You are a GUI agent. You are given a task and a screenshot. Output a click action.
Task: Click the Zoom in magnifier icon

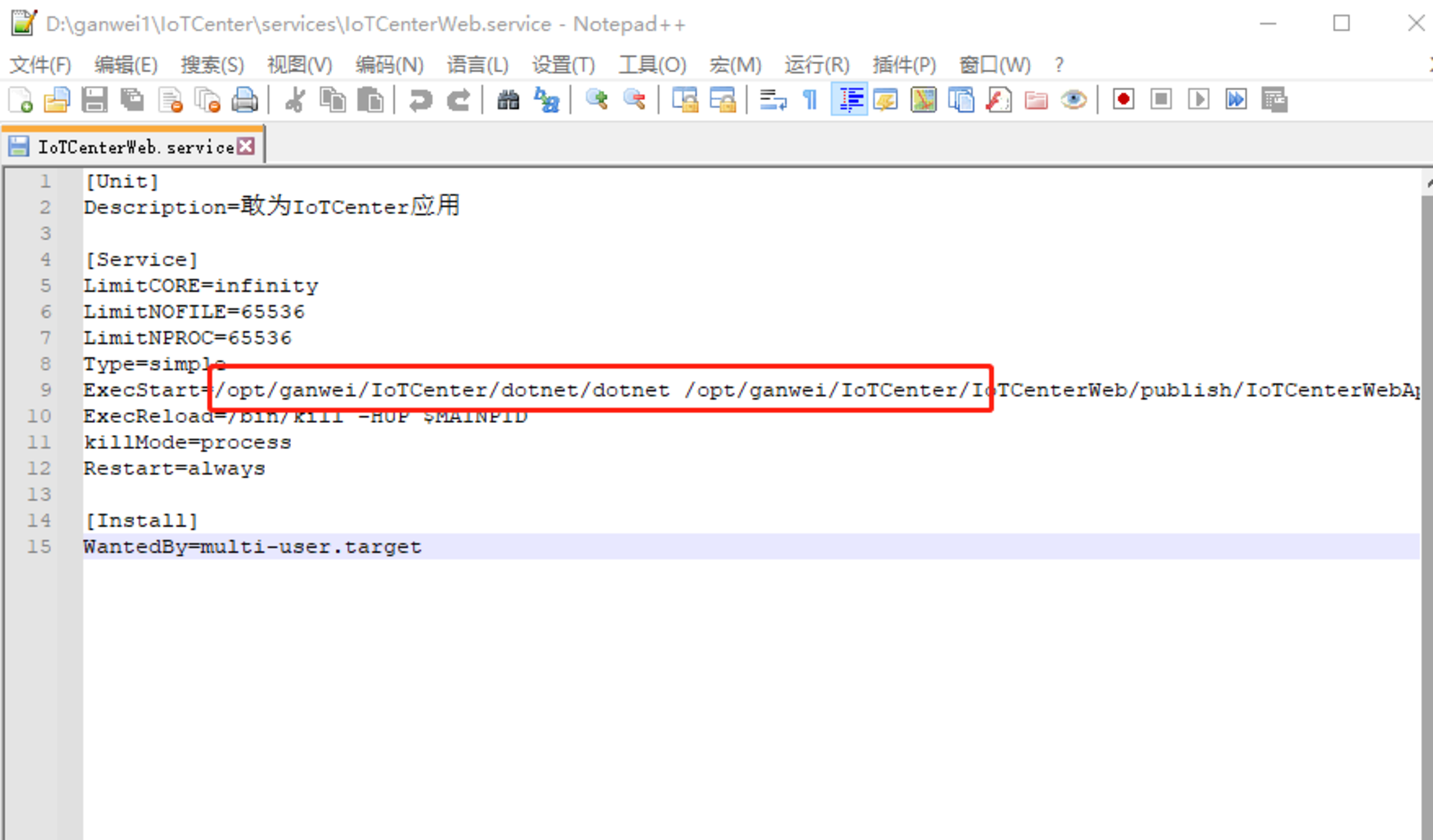click(596, 100)
